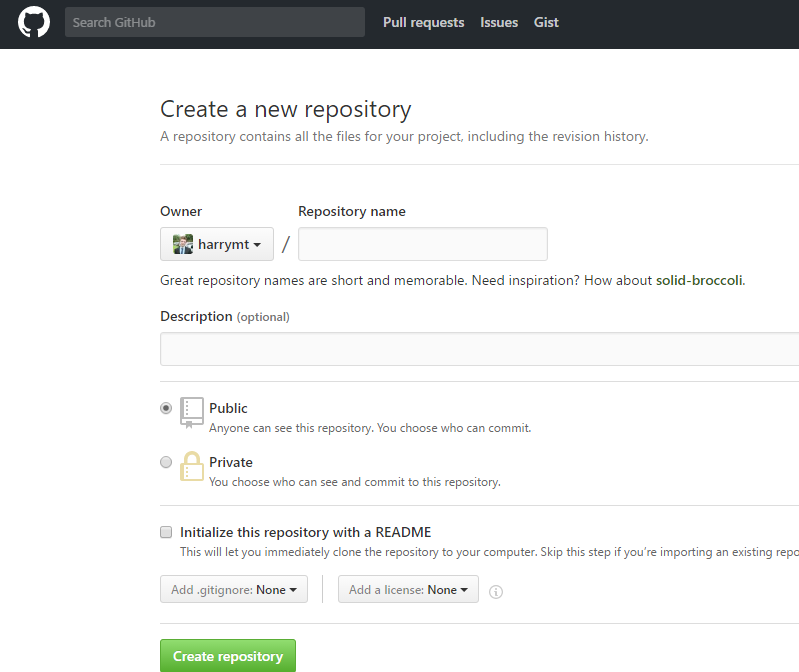Viewport: 799px width, 672px height.
Task: Click the harrymt avatar image
Action: [x=183, y=244]
